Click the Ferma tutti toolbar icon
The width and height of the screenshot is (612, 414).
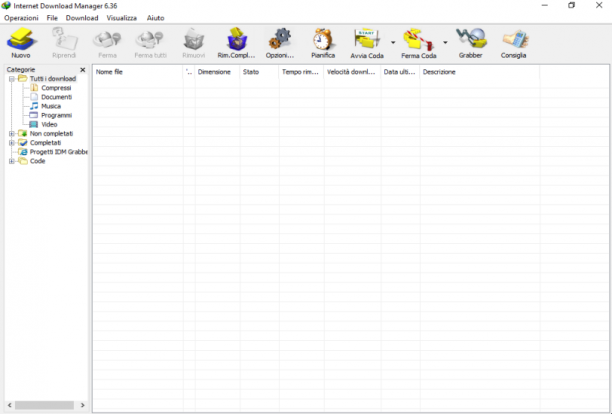coord(150,39)
